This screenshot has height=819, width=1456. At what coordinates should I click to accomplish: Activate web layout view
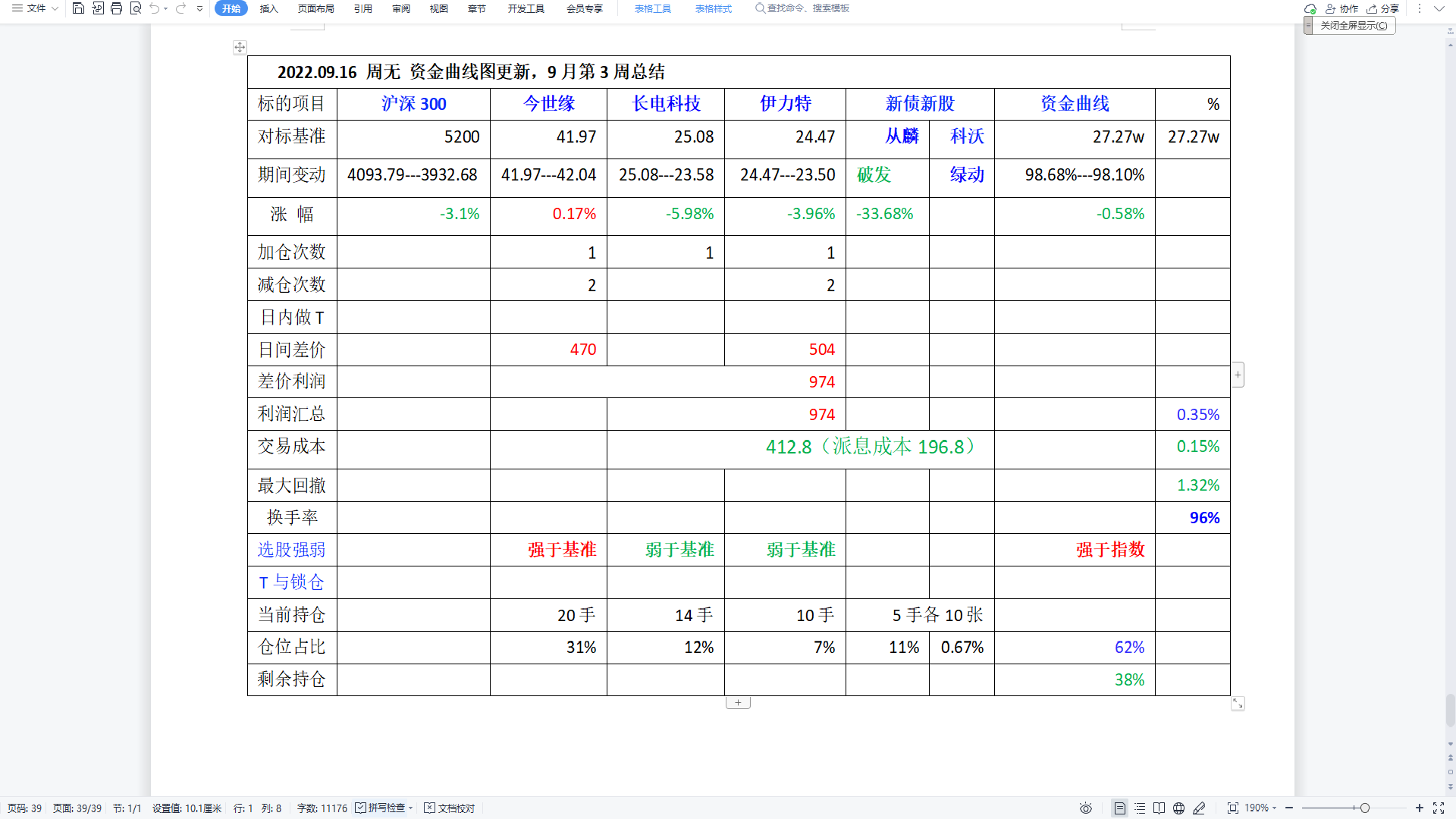point(1178,808)
